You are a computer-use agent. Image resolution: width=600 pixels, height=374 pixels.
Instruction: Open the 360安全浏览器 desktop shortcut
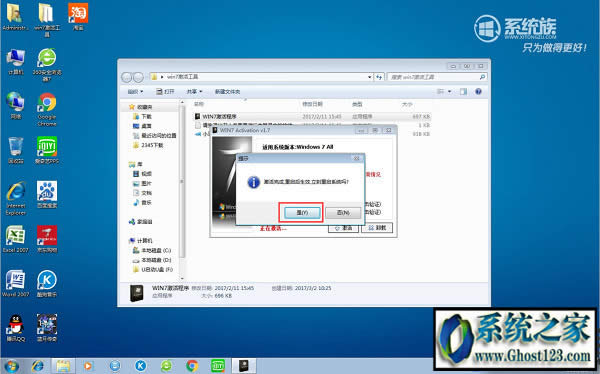pyautogui.click(x=47, y=64)
